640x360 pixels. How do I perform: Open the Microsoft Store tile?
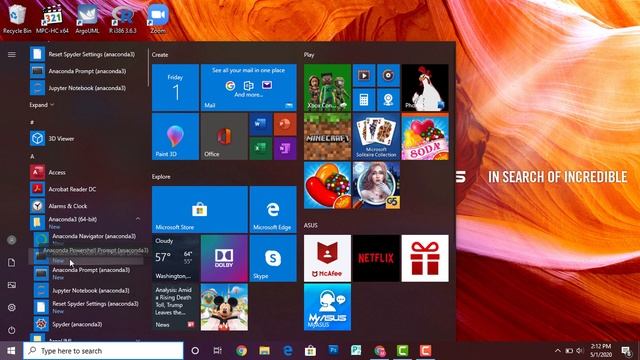(x=200, y=209)
